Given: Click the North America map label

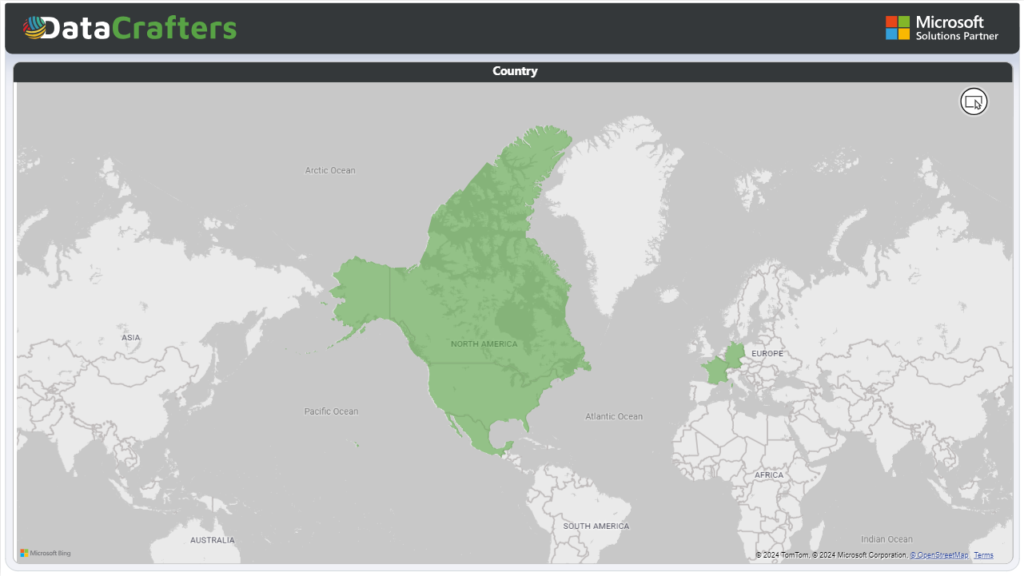Looking at the screenshot, I should (x=484, y=344).
